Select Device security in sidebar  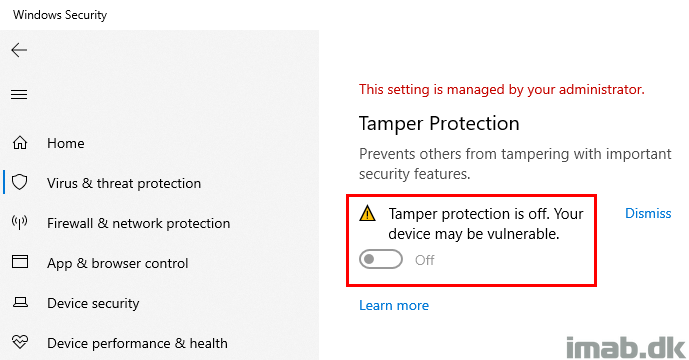point(93,303)
